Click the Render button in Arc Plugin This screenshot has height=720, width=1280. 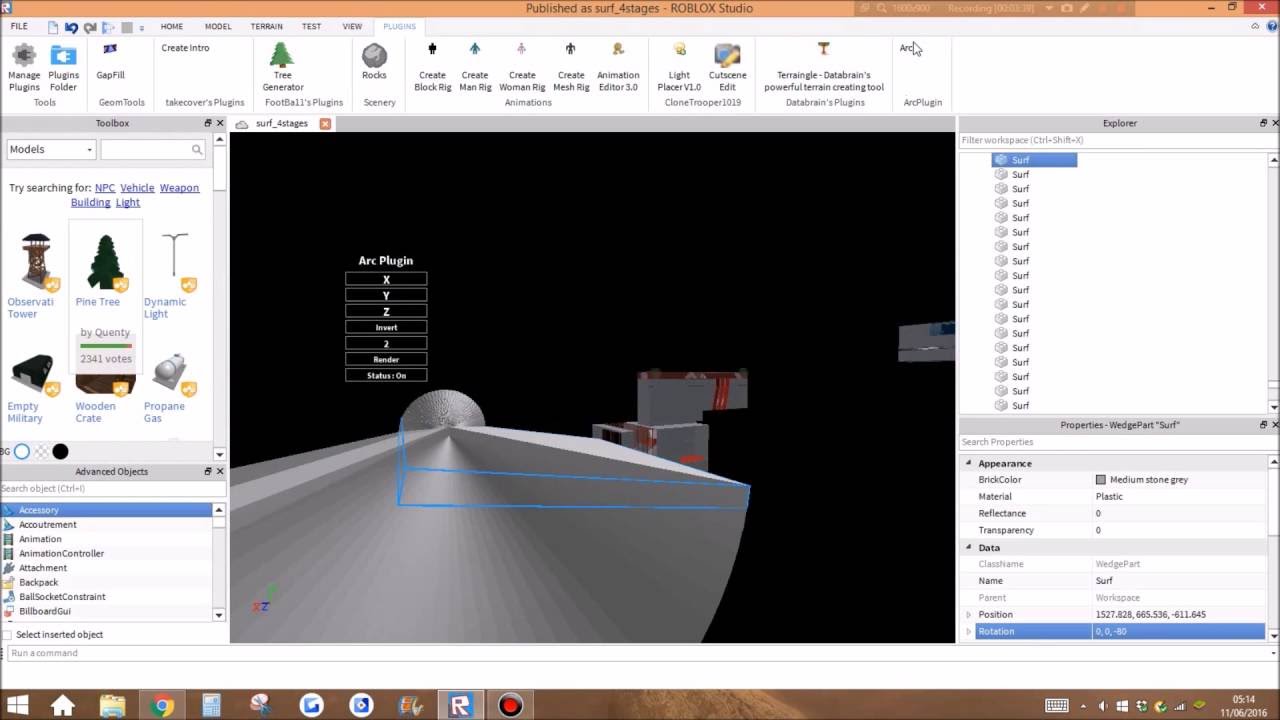(x=386, y=359)
